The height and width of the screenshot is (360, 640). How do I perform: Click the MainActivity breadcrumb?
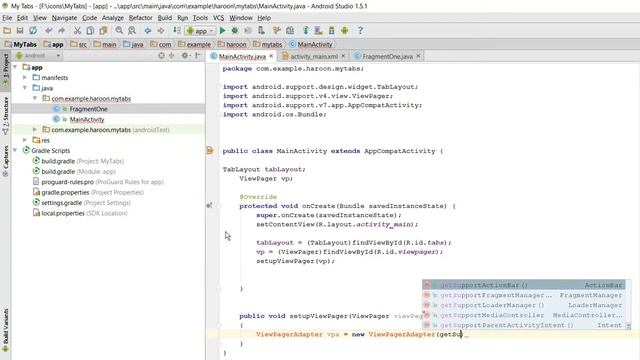tap(311, 44)
